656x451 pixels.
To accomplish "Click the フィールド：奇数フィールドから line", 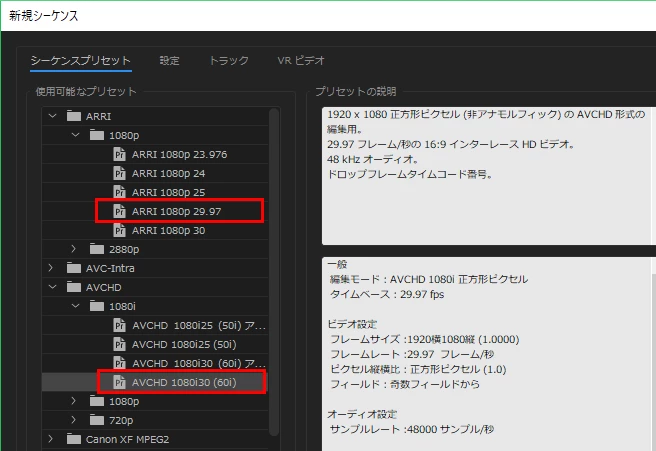I will tap(405, 384).
